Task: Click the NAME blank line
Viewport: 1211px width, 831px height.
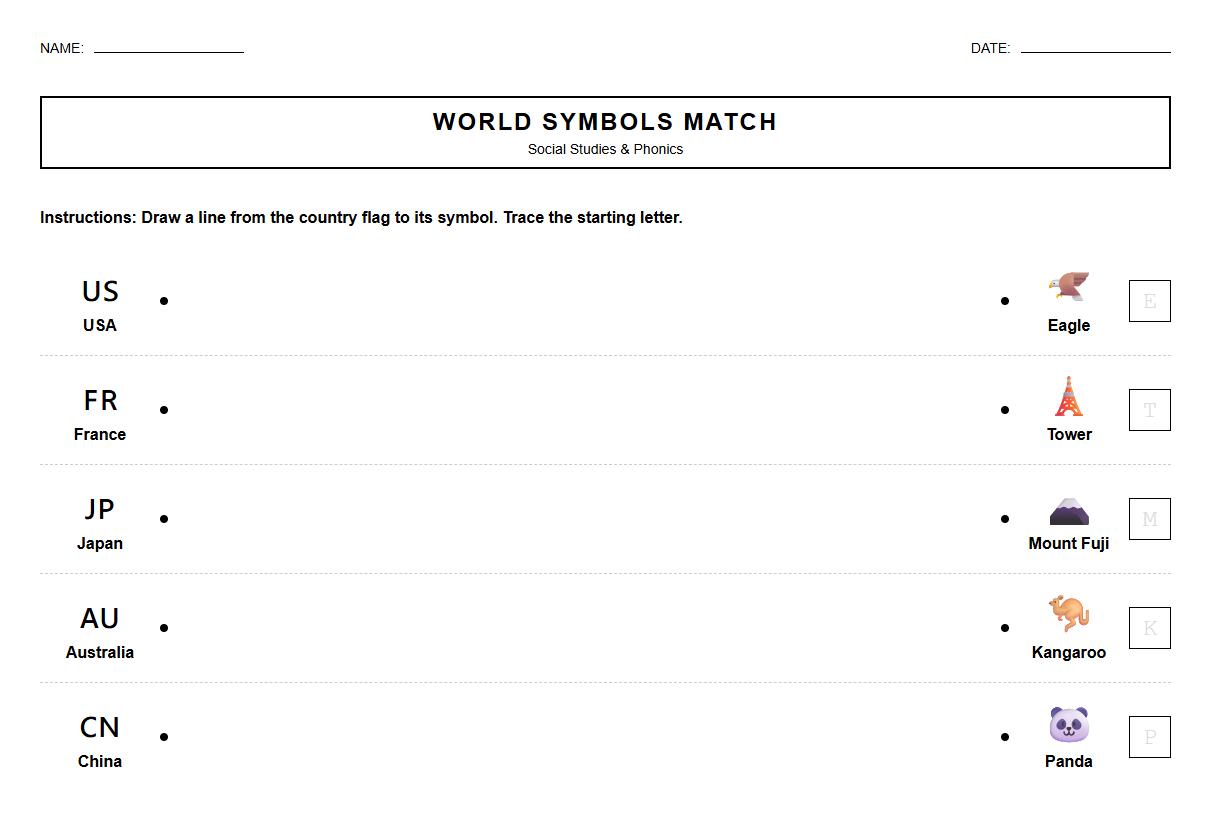Action: click(x=169, y=47)
